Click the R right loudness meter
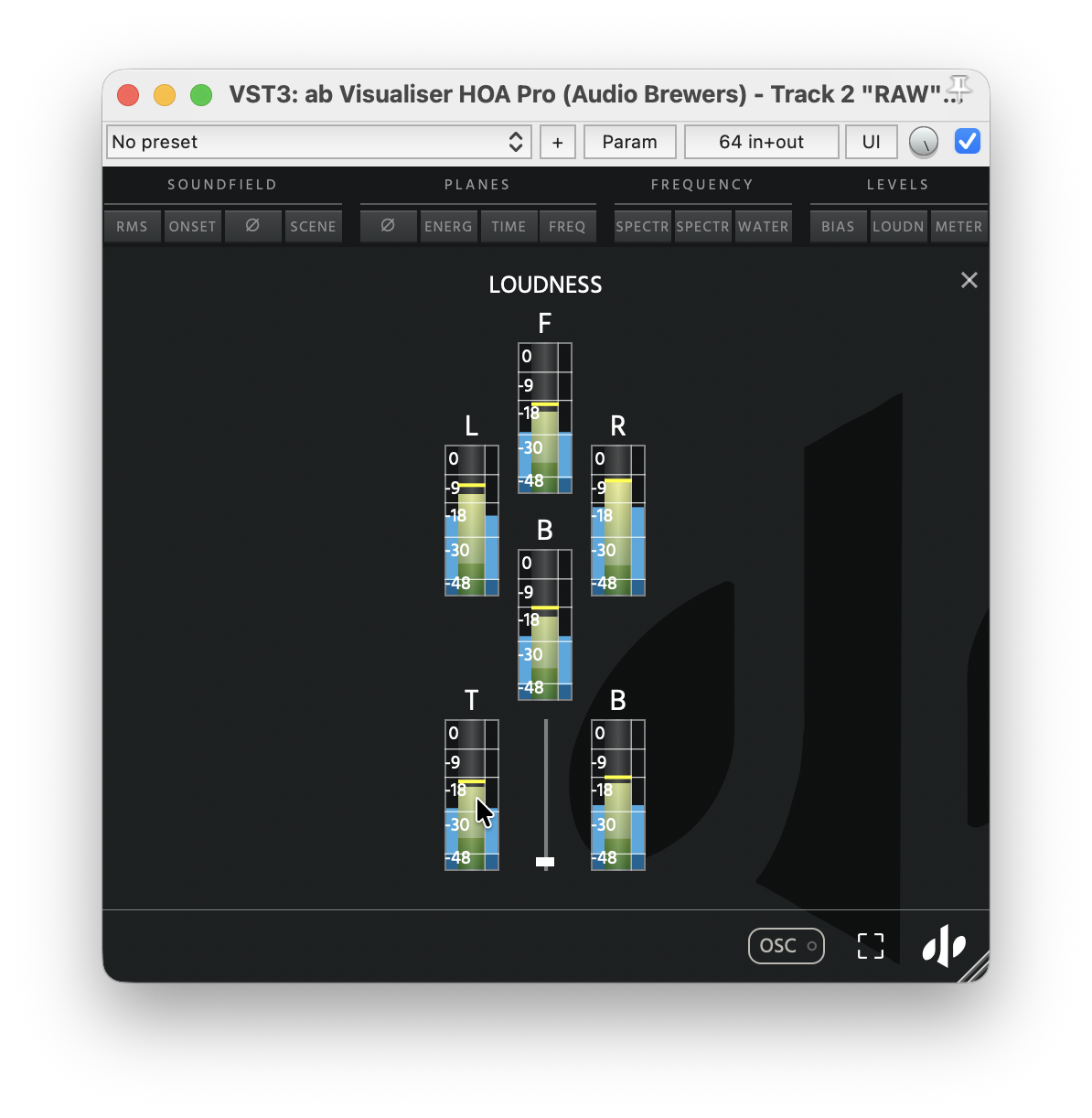Viewport: 1092px width, 1118px height. tap(618, 521)
